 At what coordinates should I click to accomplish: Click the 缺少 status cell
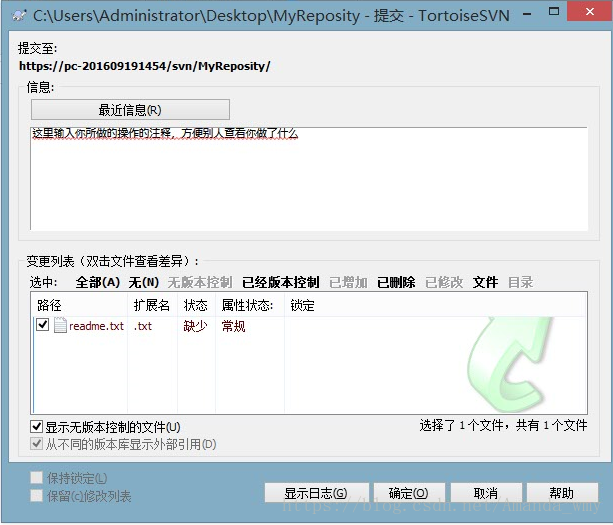195,326
